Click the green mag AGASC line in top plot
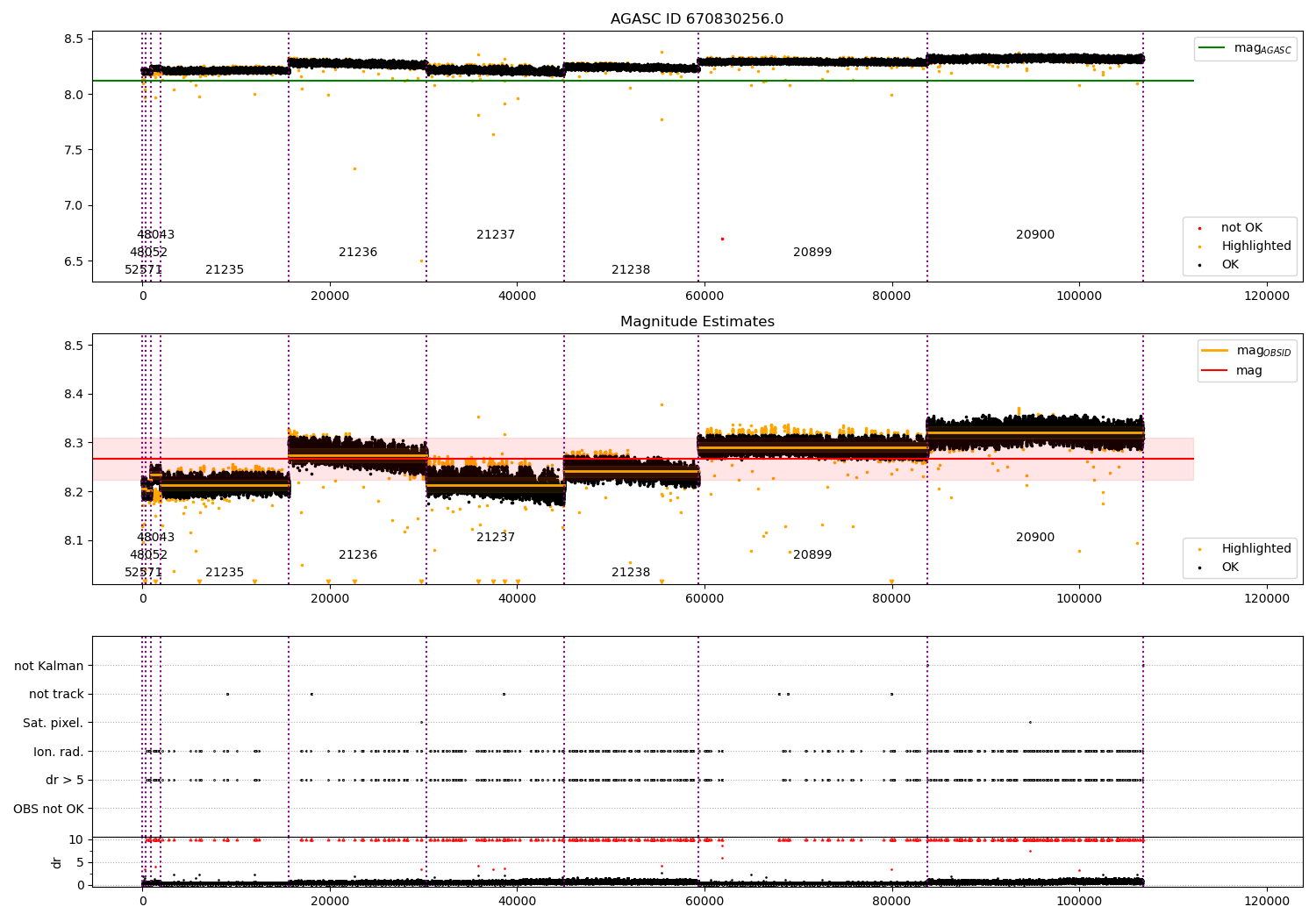 tap(643, 81)
